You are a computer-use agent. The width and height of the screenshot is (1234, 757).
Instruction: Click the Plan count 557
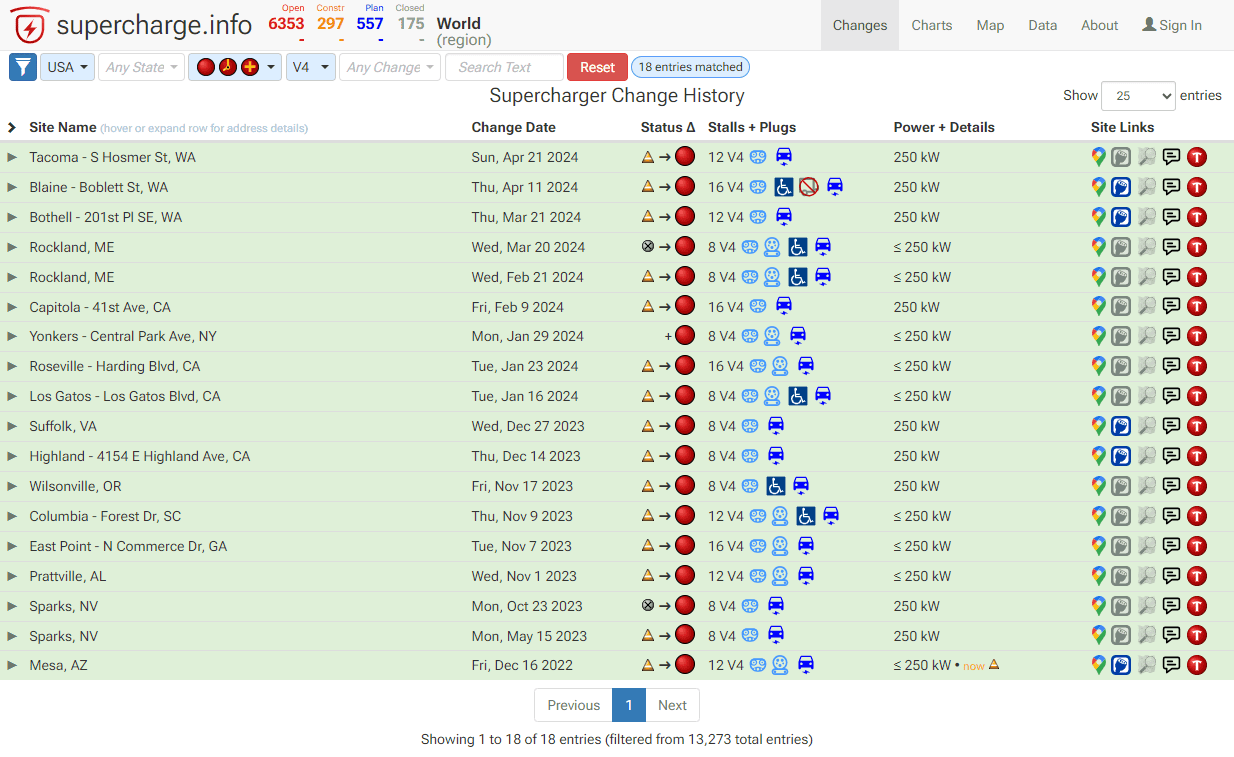point(370,23)
